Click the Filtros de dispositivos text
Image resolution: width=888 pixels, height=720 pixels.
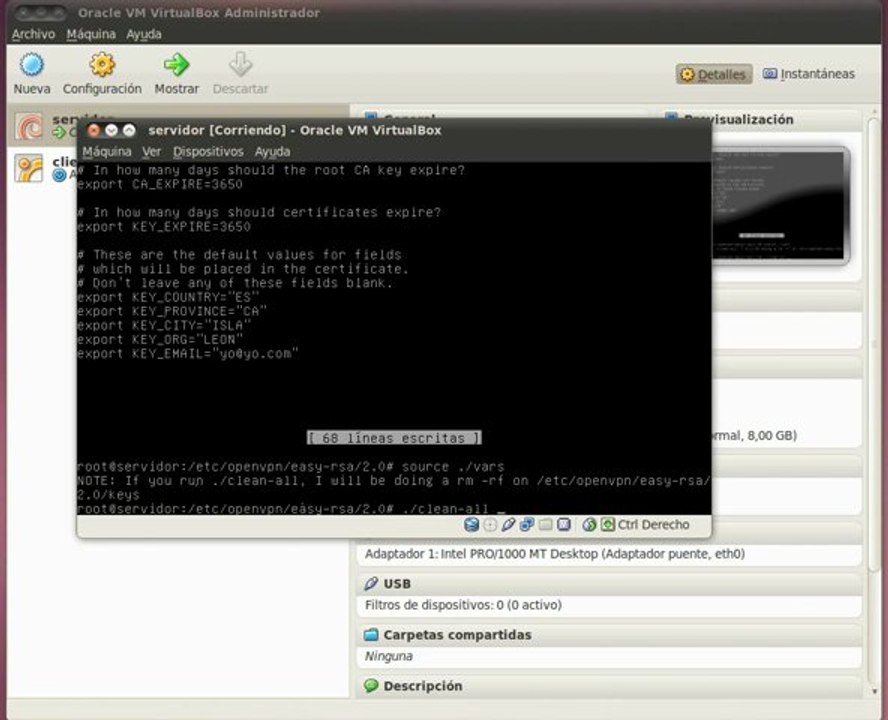pos(463,604)
